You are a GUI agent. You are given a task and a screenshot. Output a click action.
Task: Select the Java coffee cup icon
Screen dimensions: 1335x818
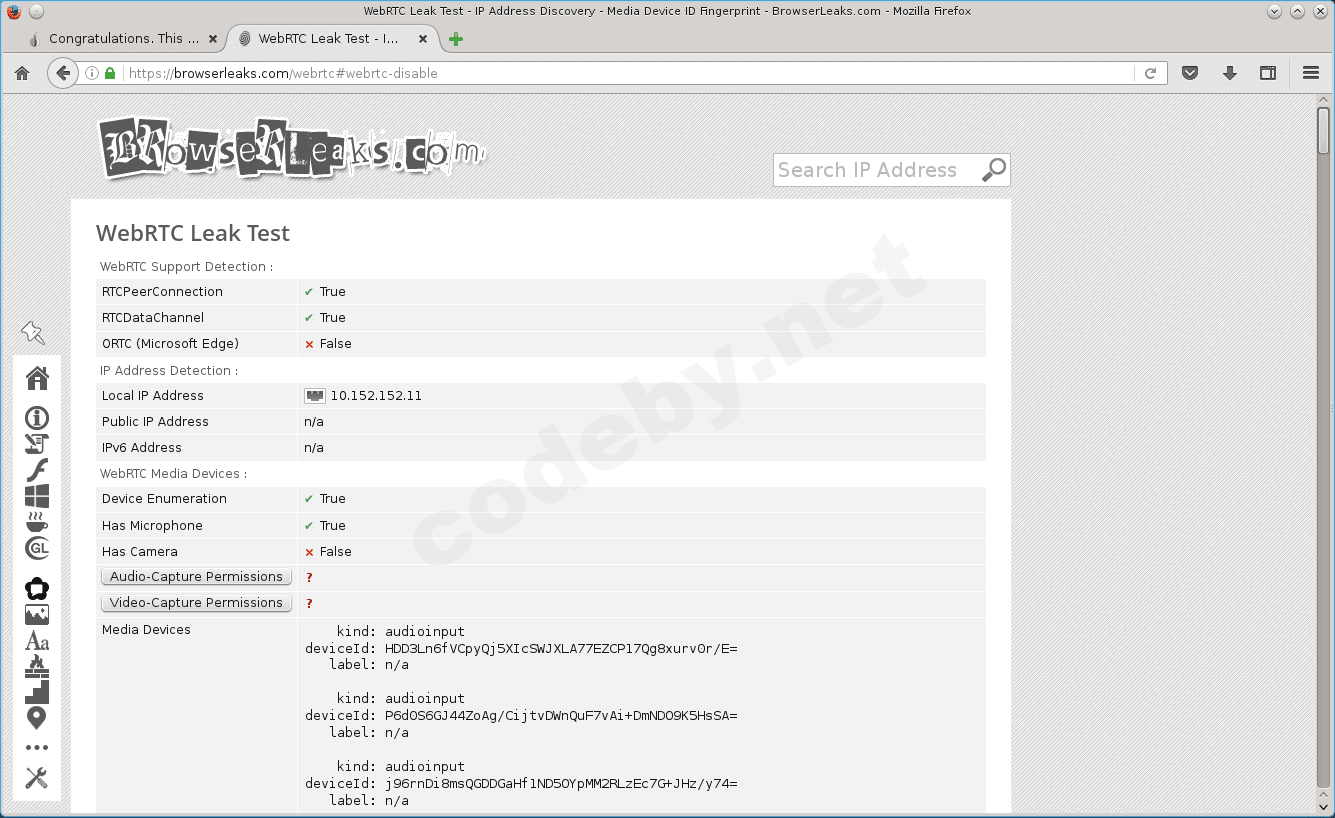click(37, 521)
